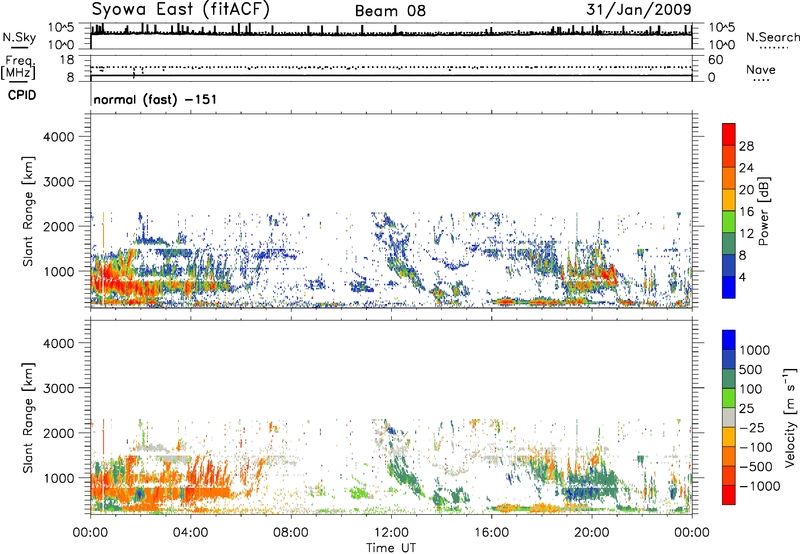Click the '20:00' time axis label
The width and height of the screenshot is (800, 554).
591,533
